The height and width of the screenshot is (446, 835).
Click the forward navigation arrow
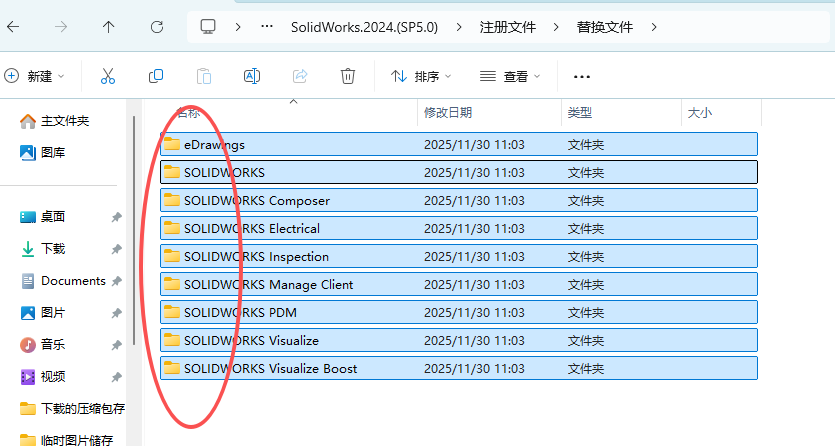pos(61,27)
